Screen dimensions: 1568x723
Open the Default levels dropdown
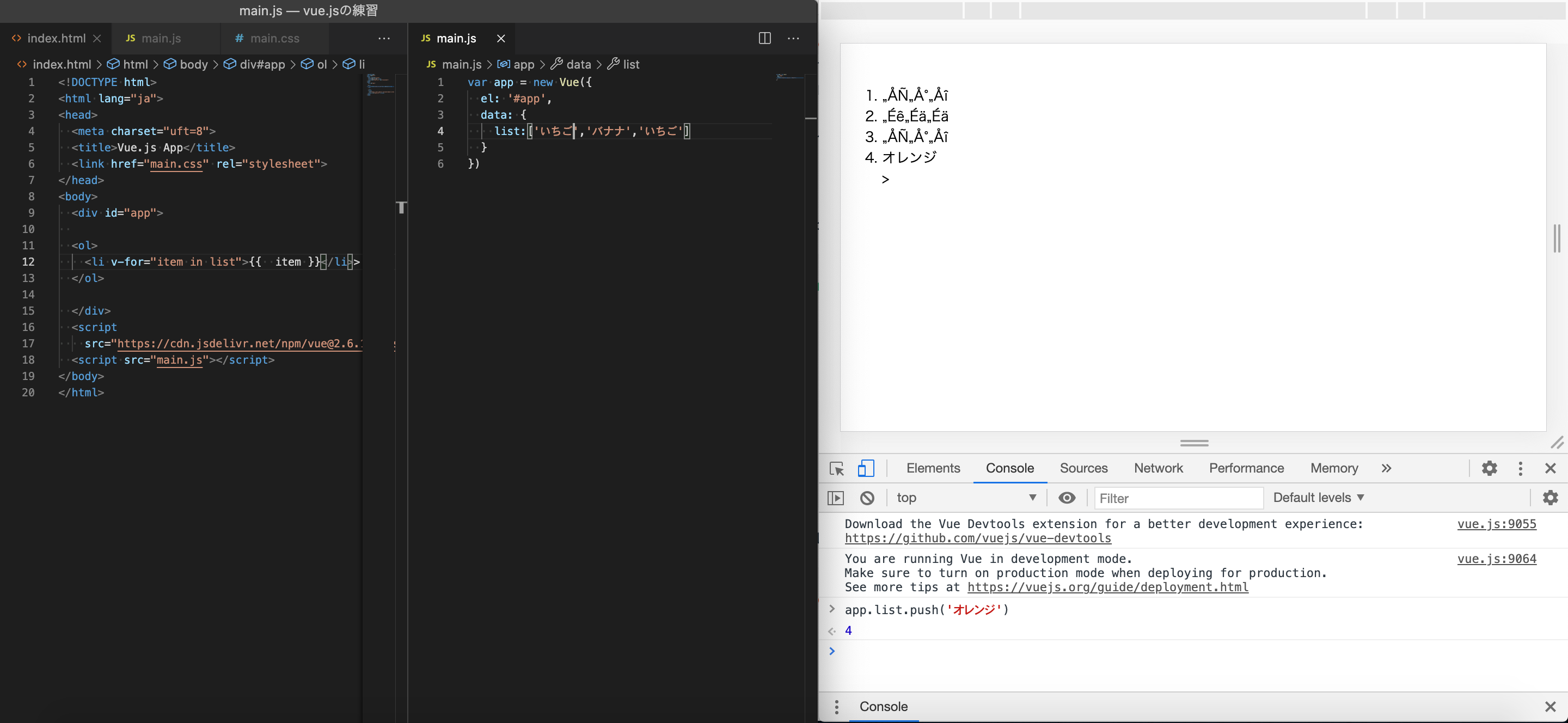point(1319,497)
